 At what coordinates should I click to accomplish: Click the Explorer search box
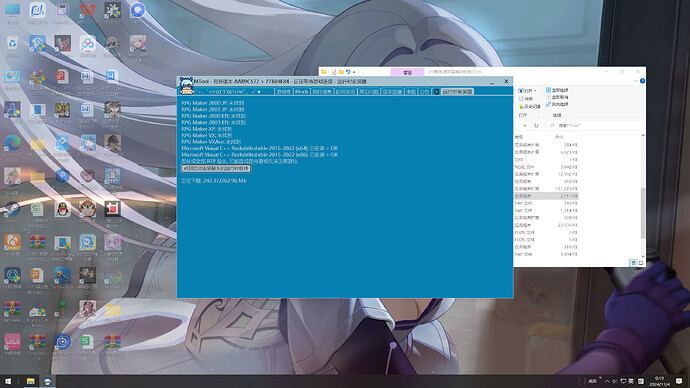594,125
